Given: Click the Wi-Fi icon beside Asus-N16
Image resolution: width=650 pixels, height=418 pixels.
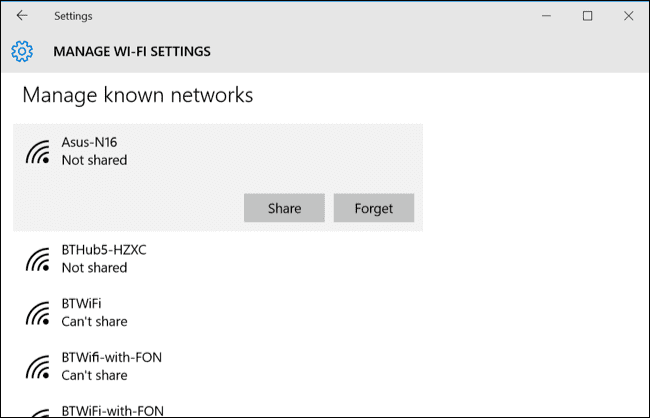Looking at the screenshot, I should coord(38,152).
